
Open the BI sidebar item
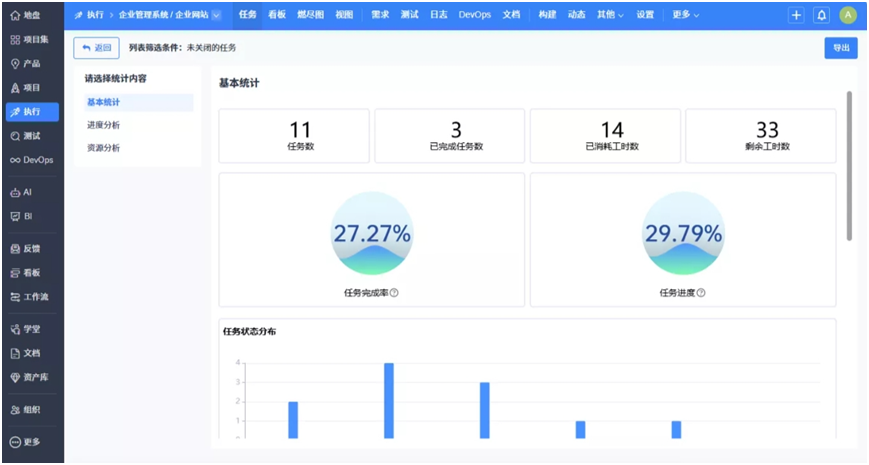click(x=21, y=216)
